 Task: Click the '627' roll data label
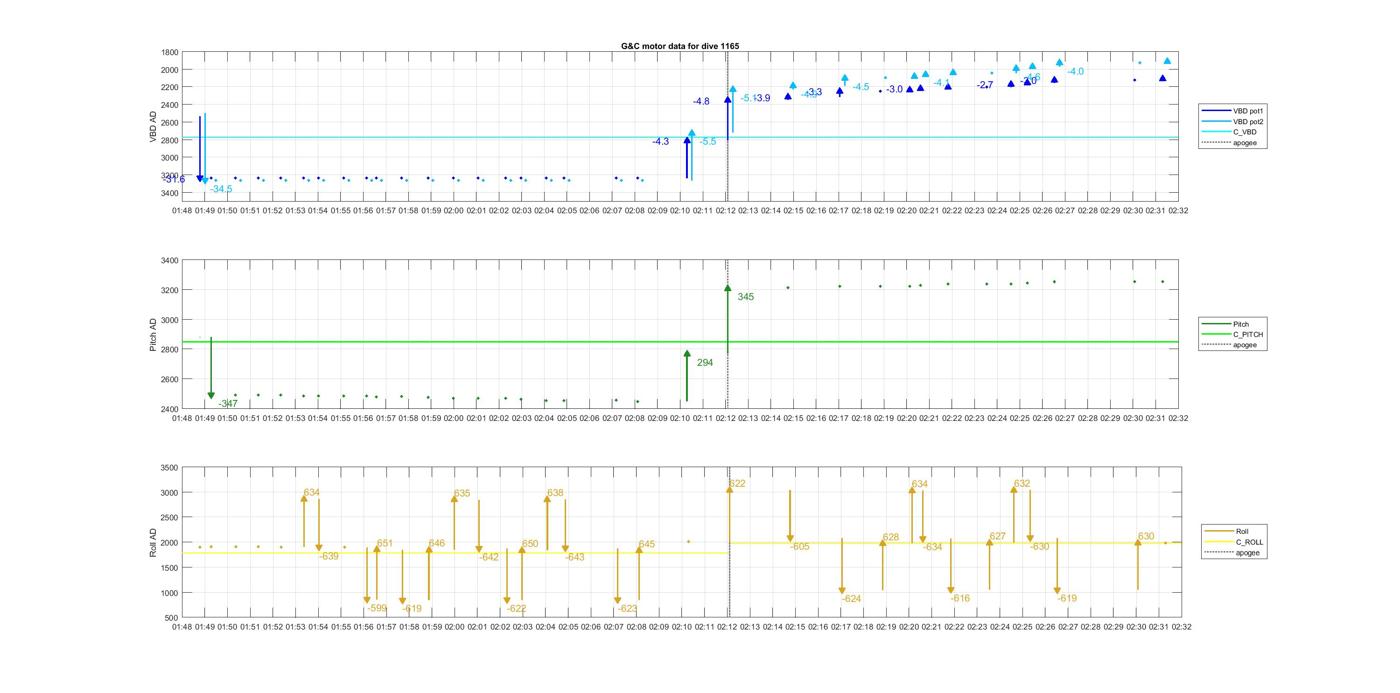(x=997, y=537)
